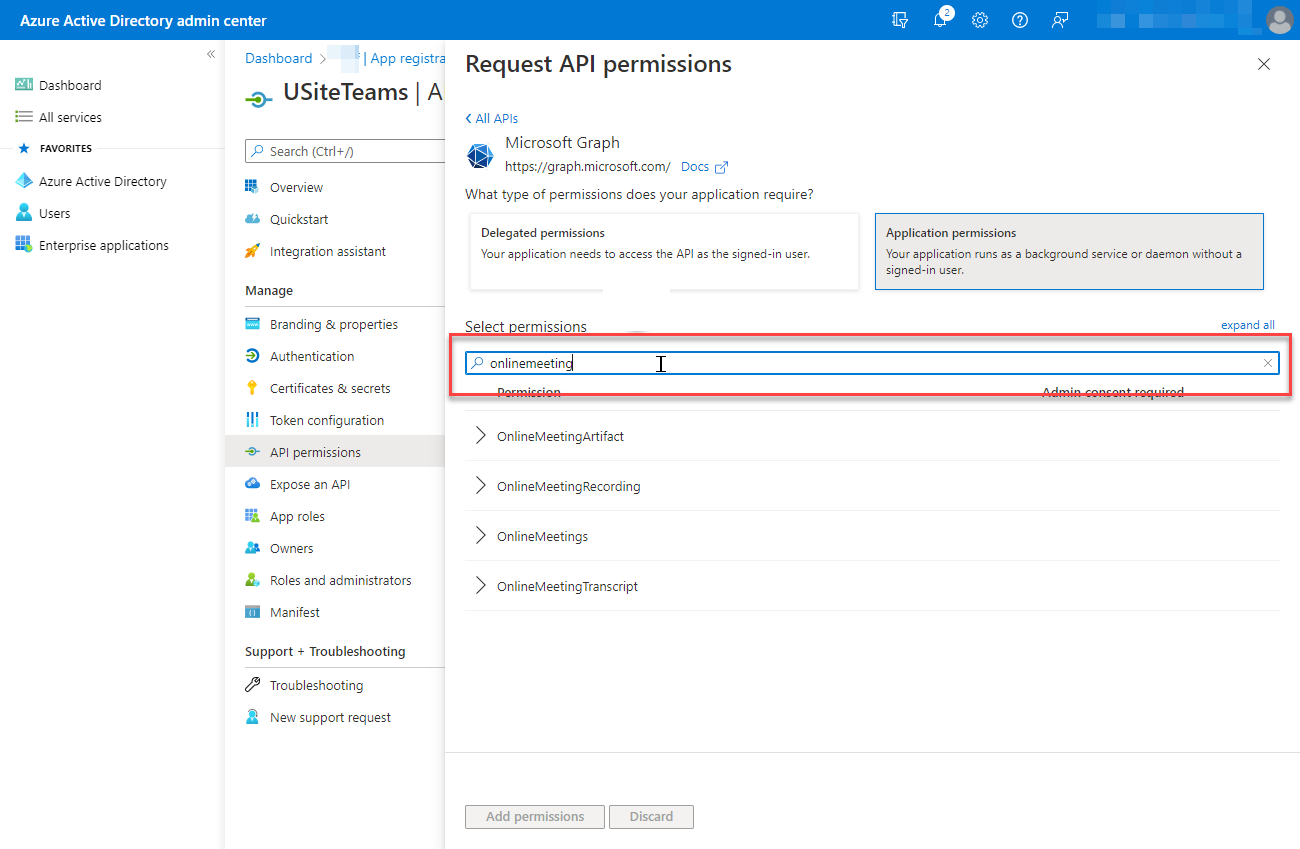
Task: Open account avatar menu
Action: pyautogui.click(x=1279, y=20)
